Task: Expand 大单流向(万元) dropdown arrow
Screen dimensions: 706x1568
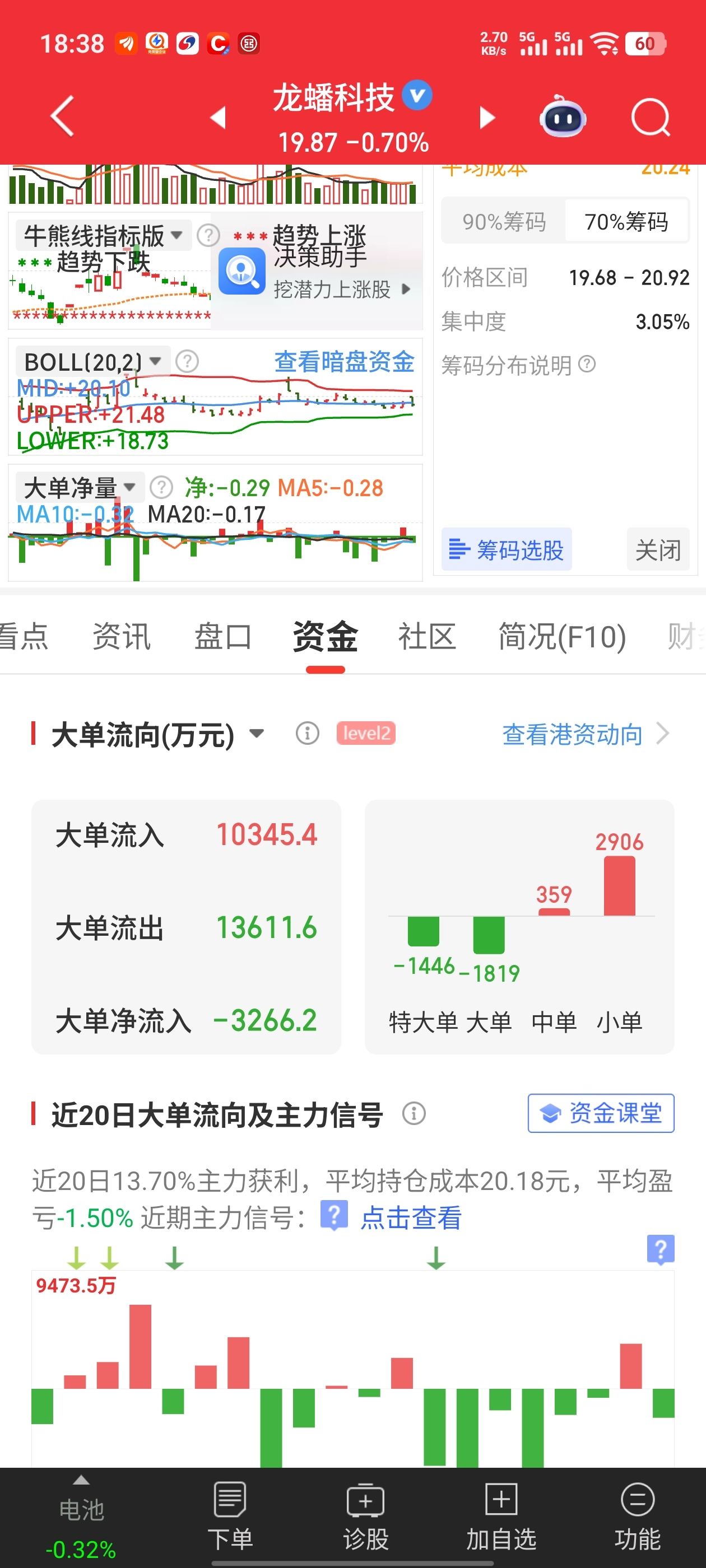Action: click(257, 733)
